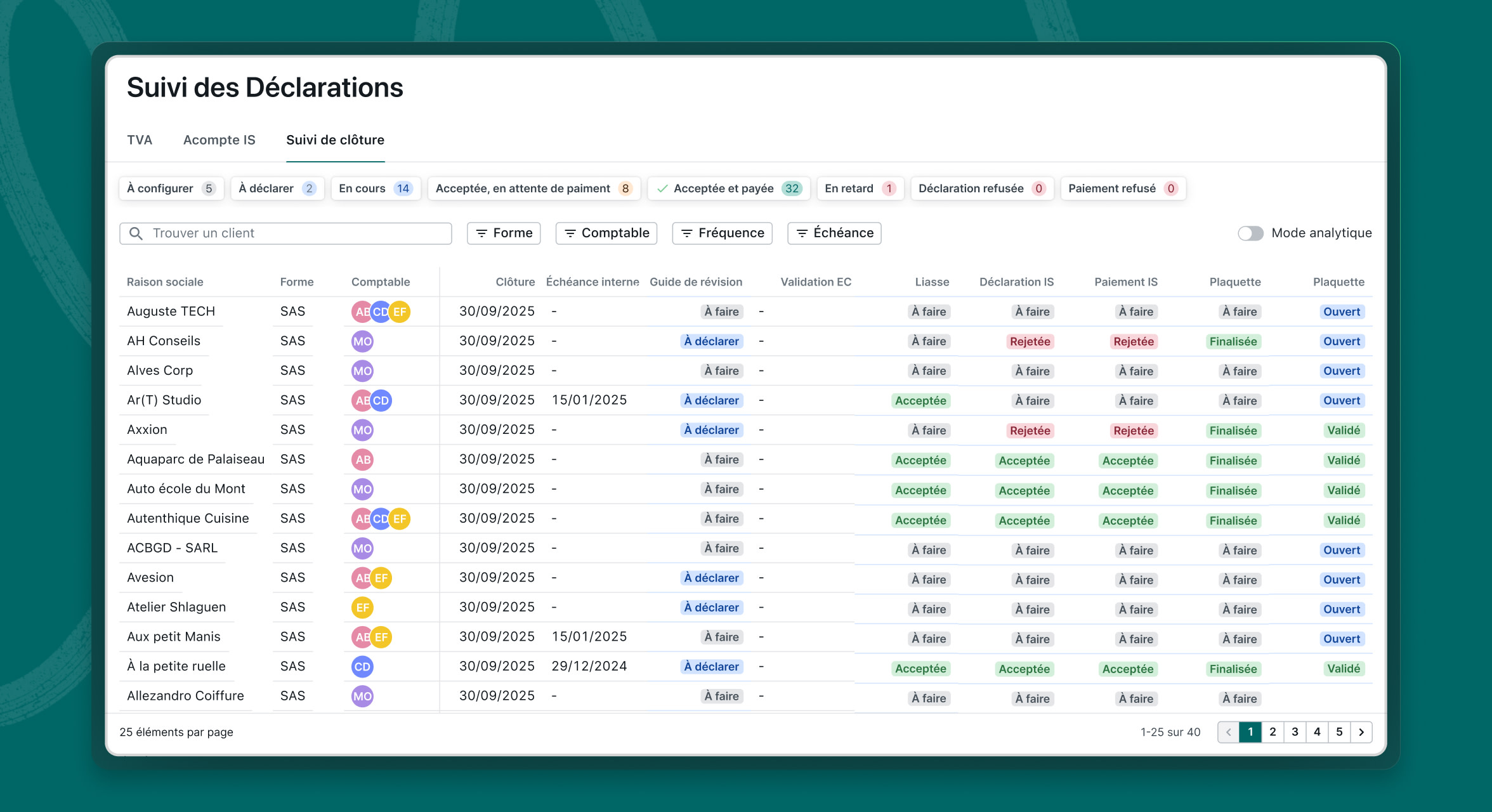Click the MO avatar for Allezandro Coiffure

coord(362,697)
